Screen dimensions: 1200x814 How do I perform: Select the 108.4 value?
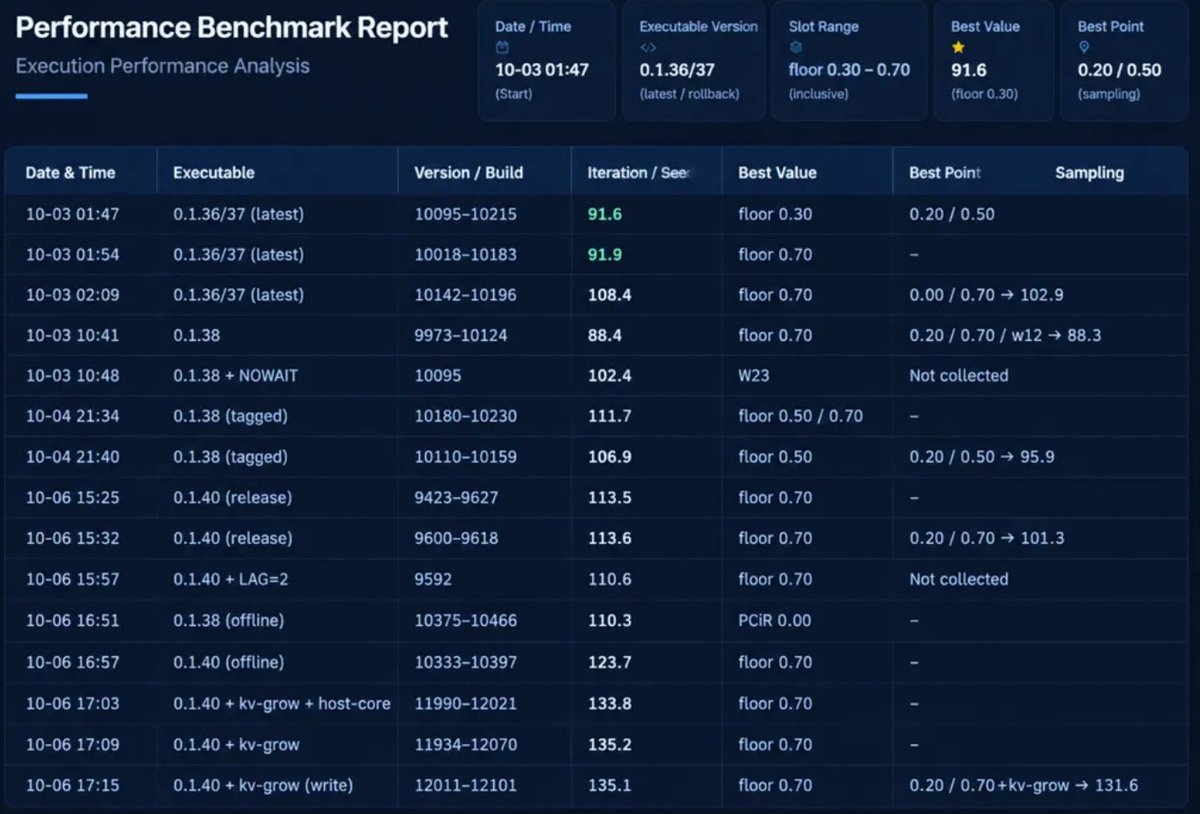click(609, 295)
